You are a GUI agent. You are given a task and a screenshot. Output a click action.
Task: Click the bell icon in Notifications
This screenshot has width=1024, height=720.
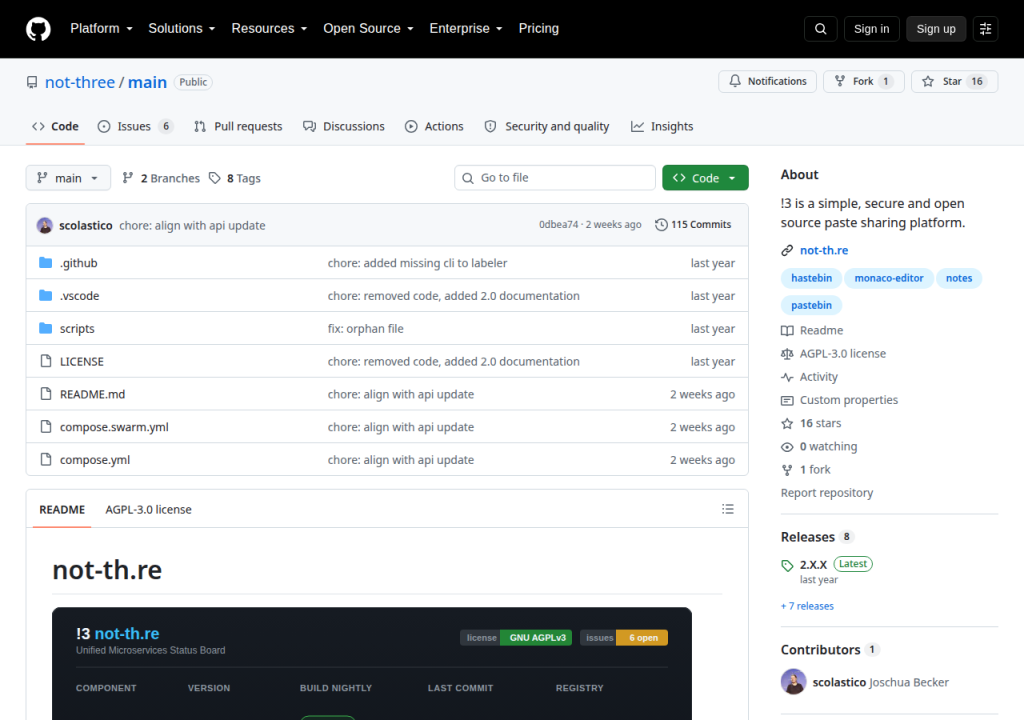click(735, 81)
